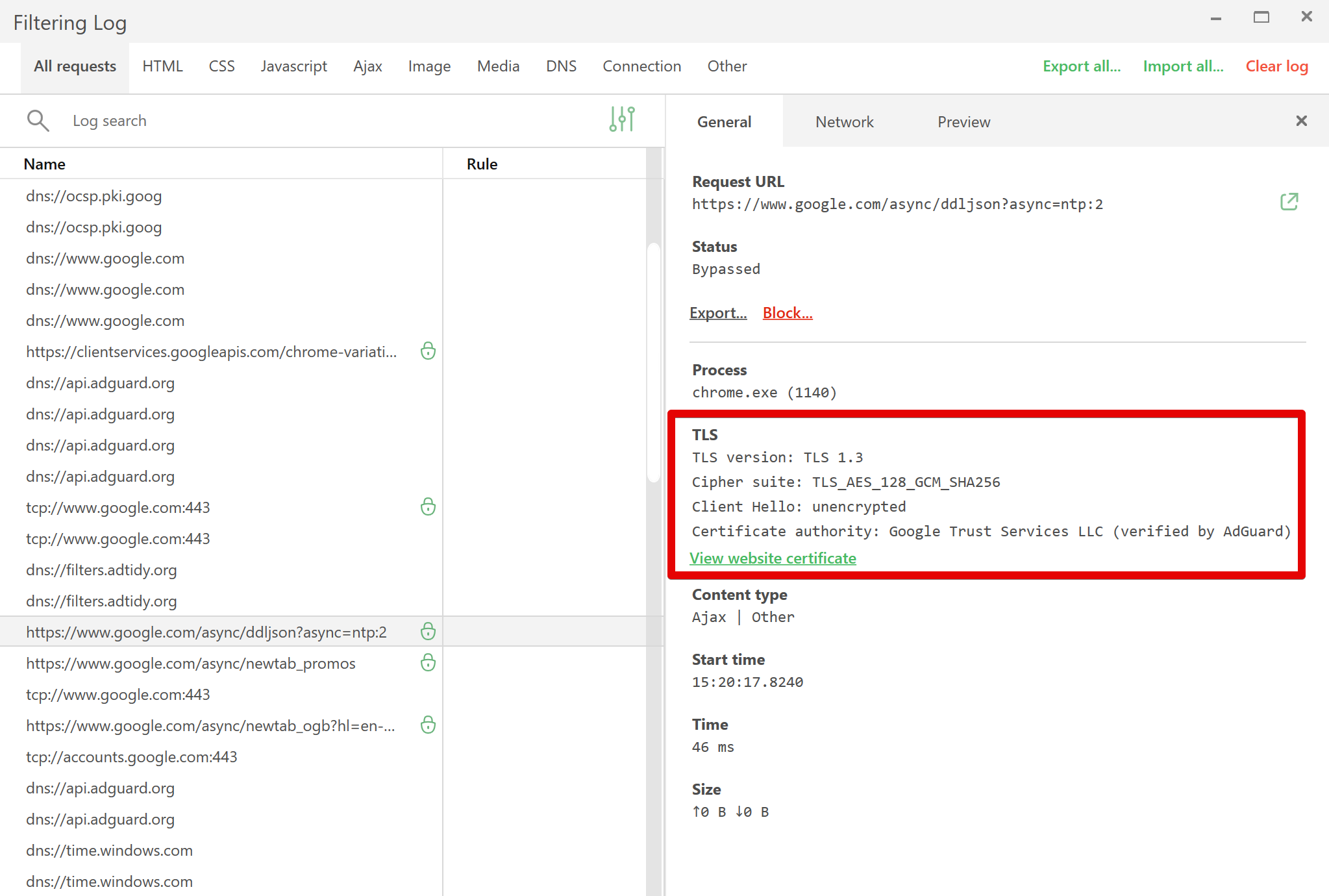Click the HTTPS lock icon on googleapis request
Viewport: 1329px width, 896px height.
coord(427,351)
